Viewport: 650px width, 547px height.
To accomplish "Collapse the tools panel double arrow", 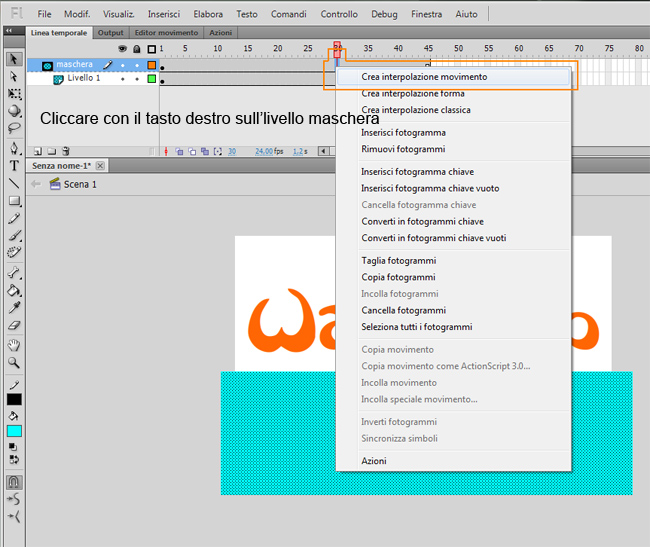I will point(8,30).
